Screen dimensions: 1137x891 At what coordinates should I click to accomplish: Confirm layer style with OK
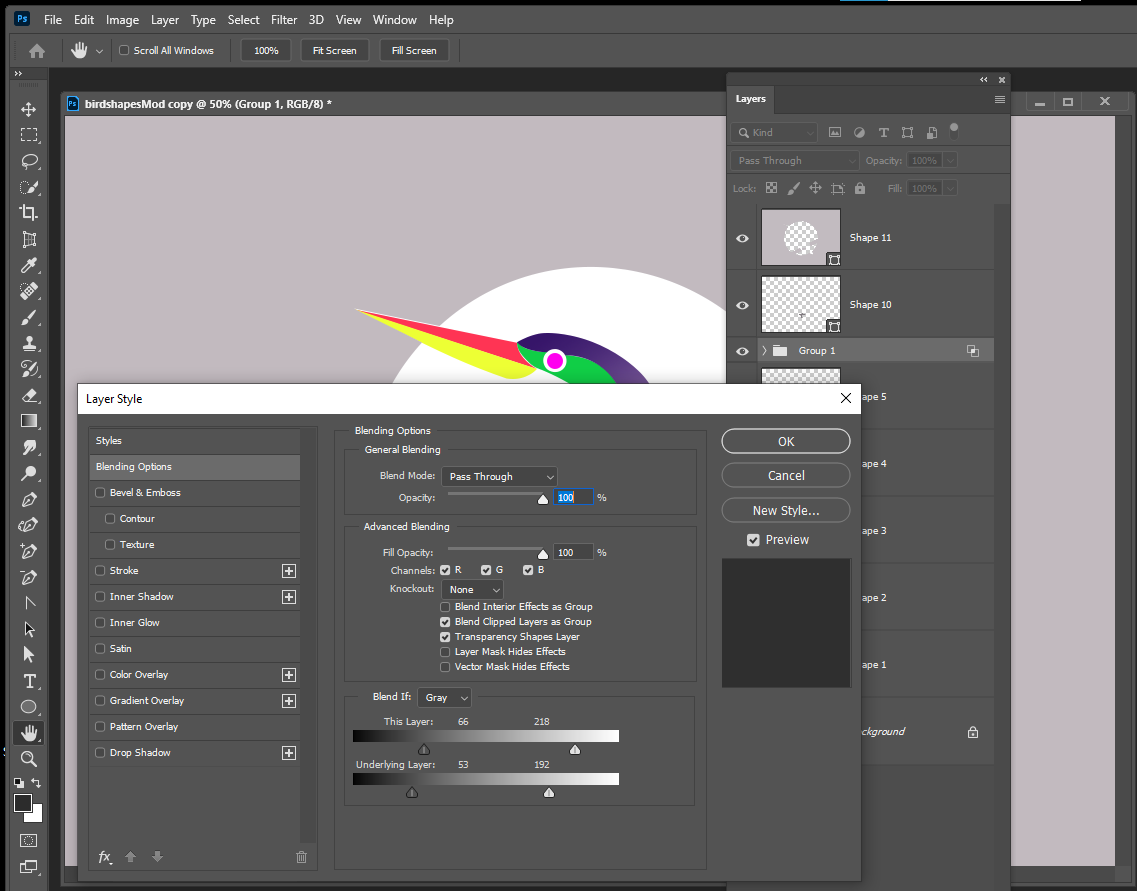tap(785, 441)
